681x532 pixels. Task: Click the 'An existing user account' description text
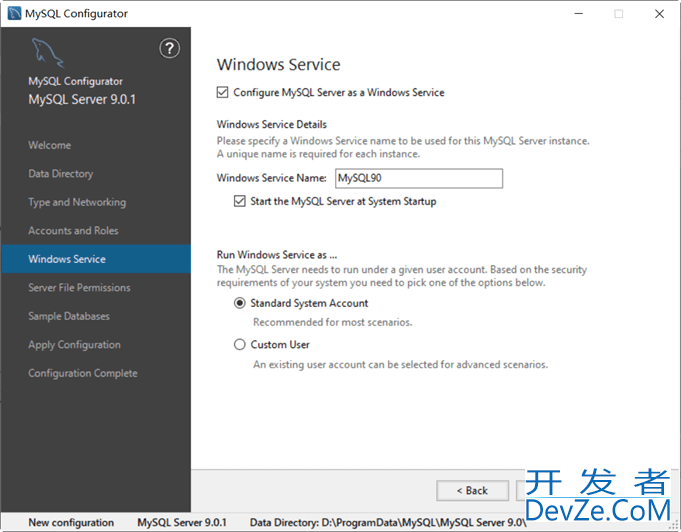pos(400,364)
